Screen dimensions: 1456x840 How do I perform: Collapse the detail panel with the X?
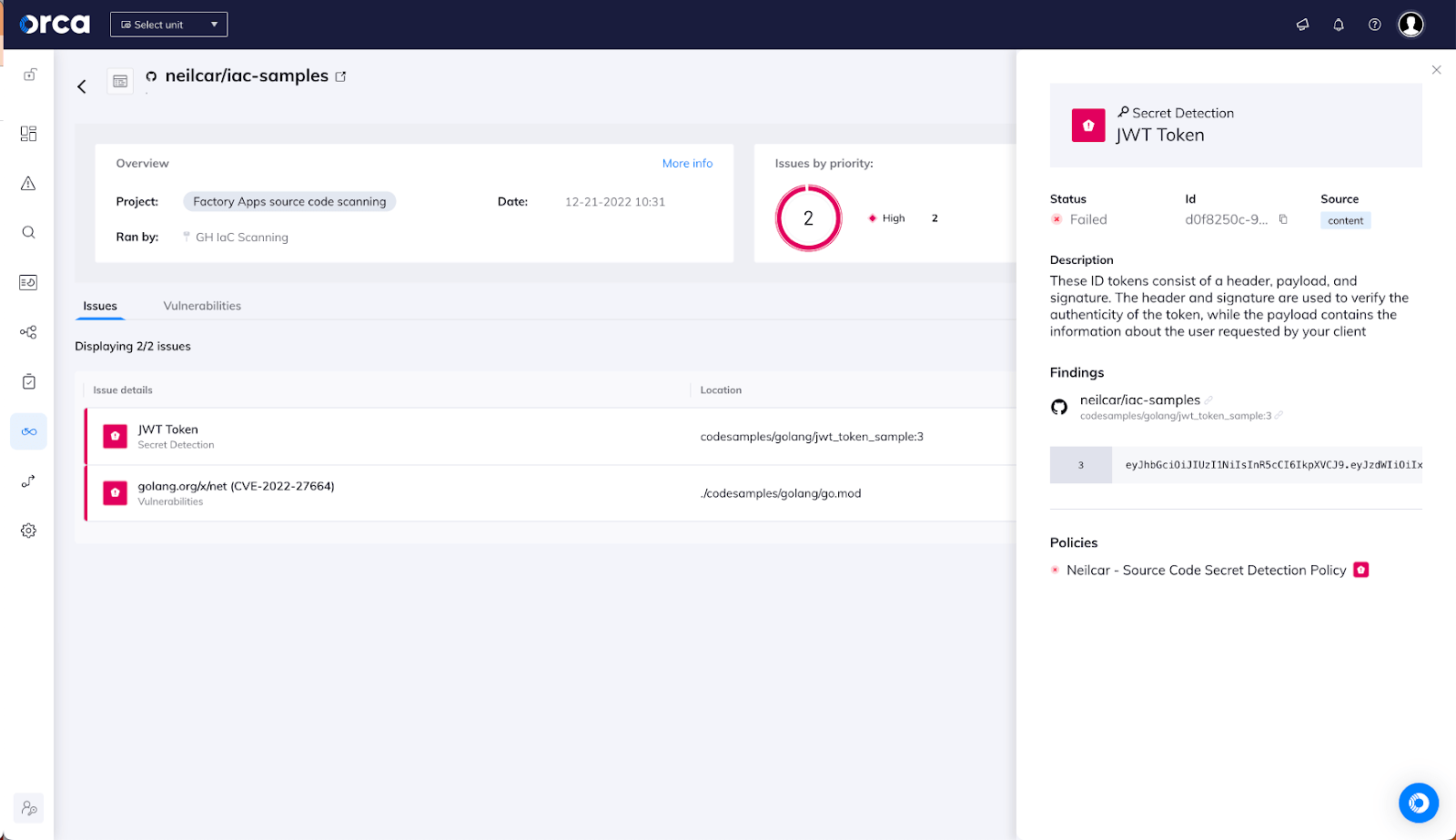click(x=1436, y=69)
